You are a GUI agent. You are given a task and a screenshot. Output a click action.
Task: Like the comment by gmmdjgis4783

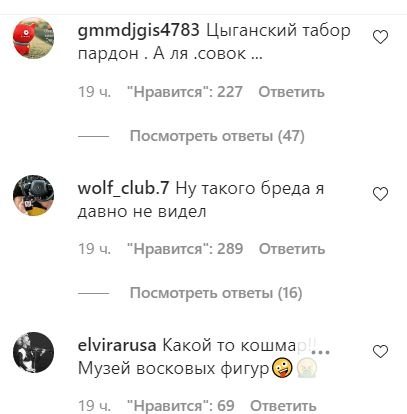click(x=380, y=37)
